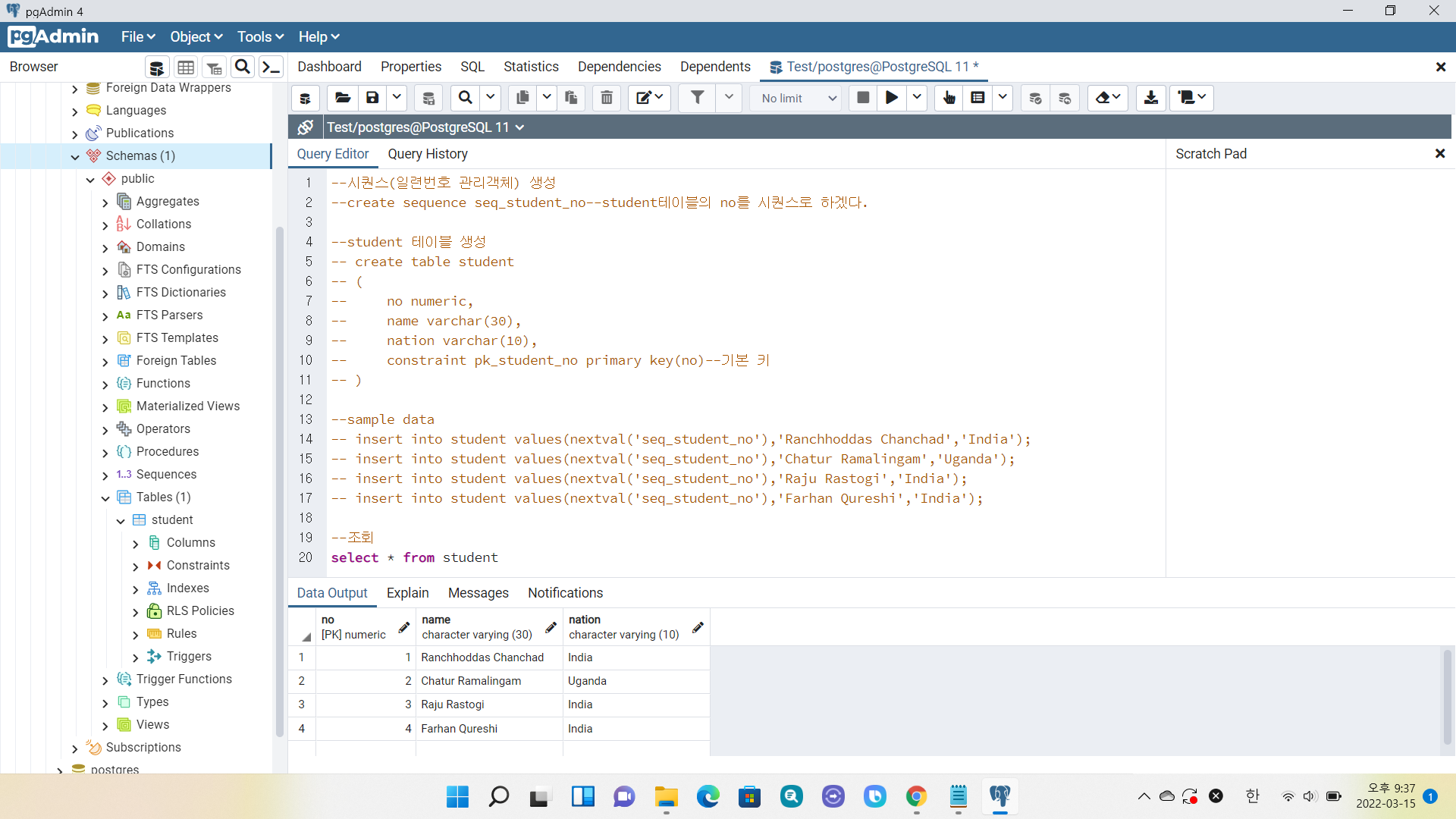Click the Save File icon
1456x819 pixels.
coord(372,98)
